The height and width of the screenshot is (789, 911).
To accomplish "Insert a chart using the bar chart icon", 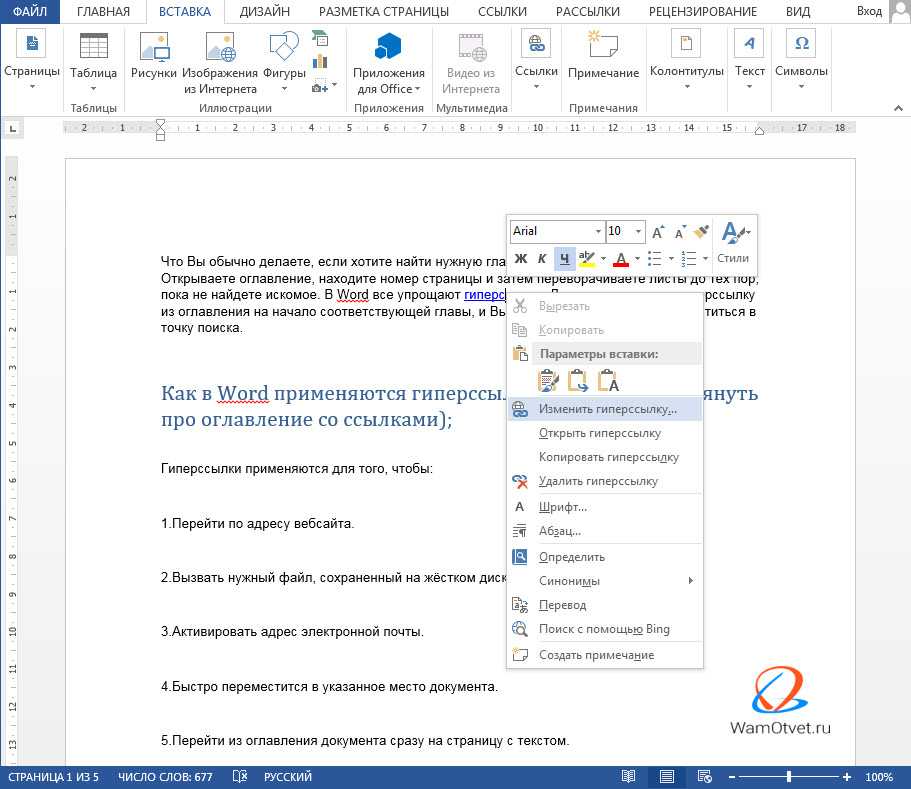I will click(x=320, y=61).
